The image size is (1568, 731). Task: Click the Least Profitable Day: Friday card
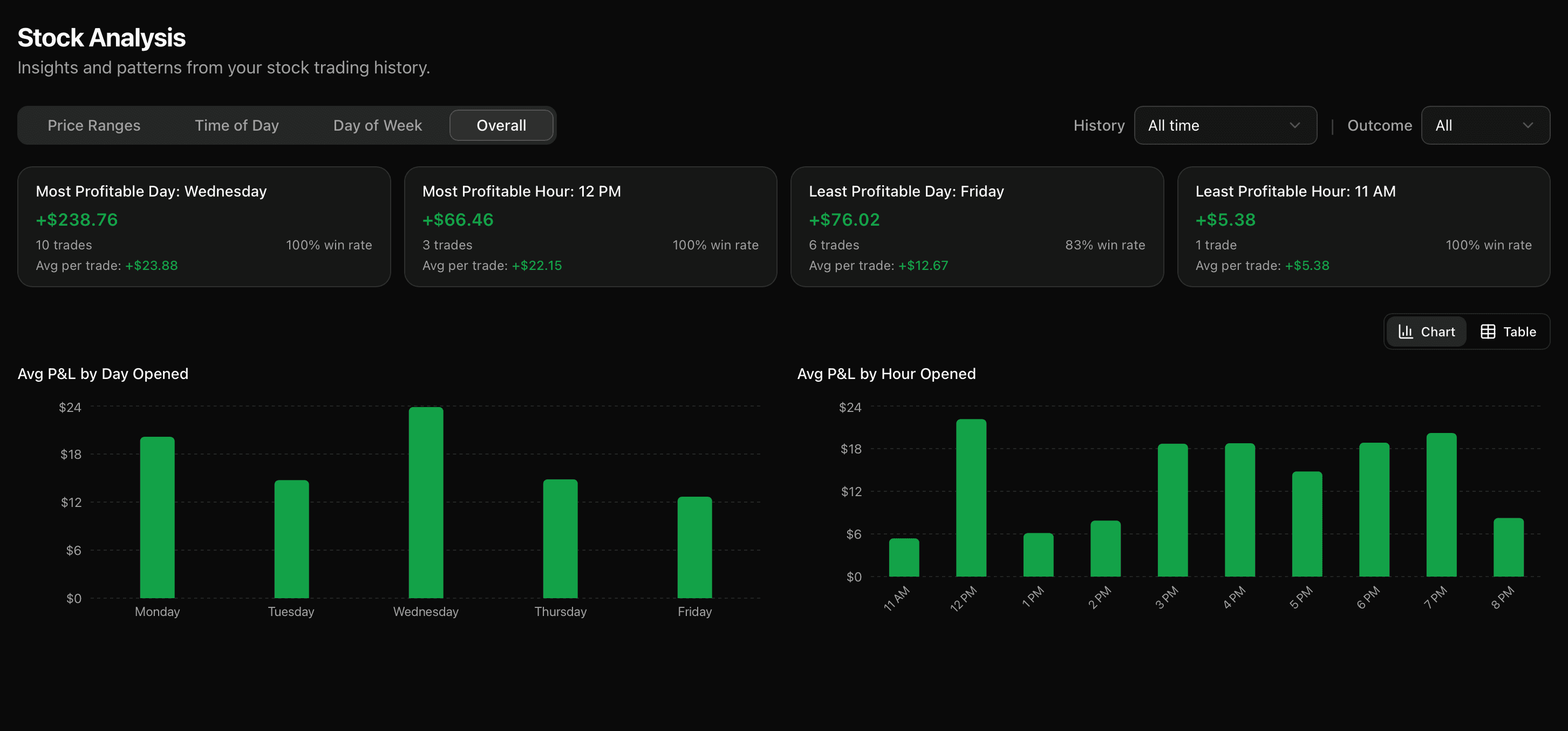[x=977, y=227]
